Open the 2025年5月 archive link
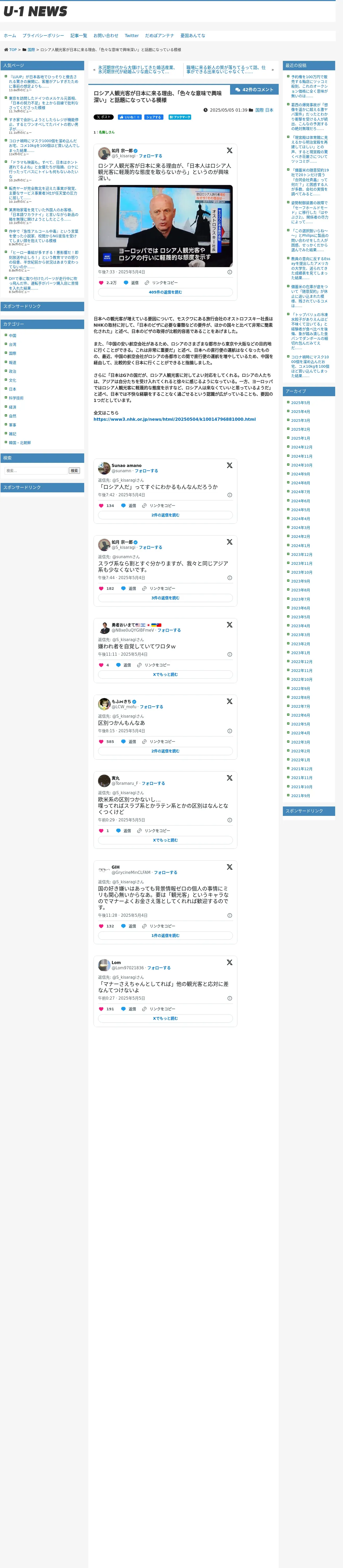Viewport: 343px width, 1568px height. tap(300, 402)
